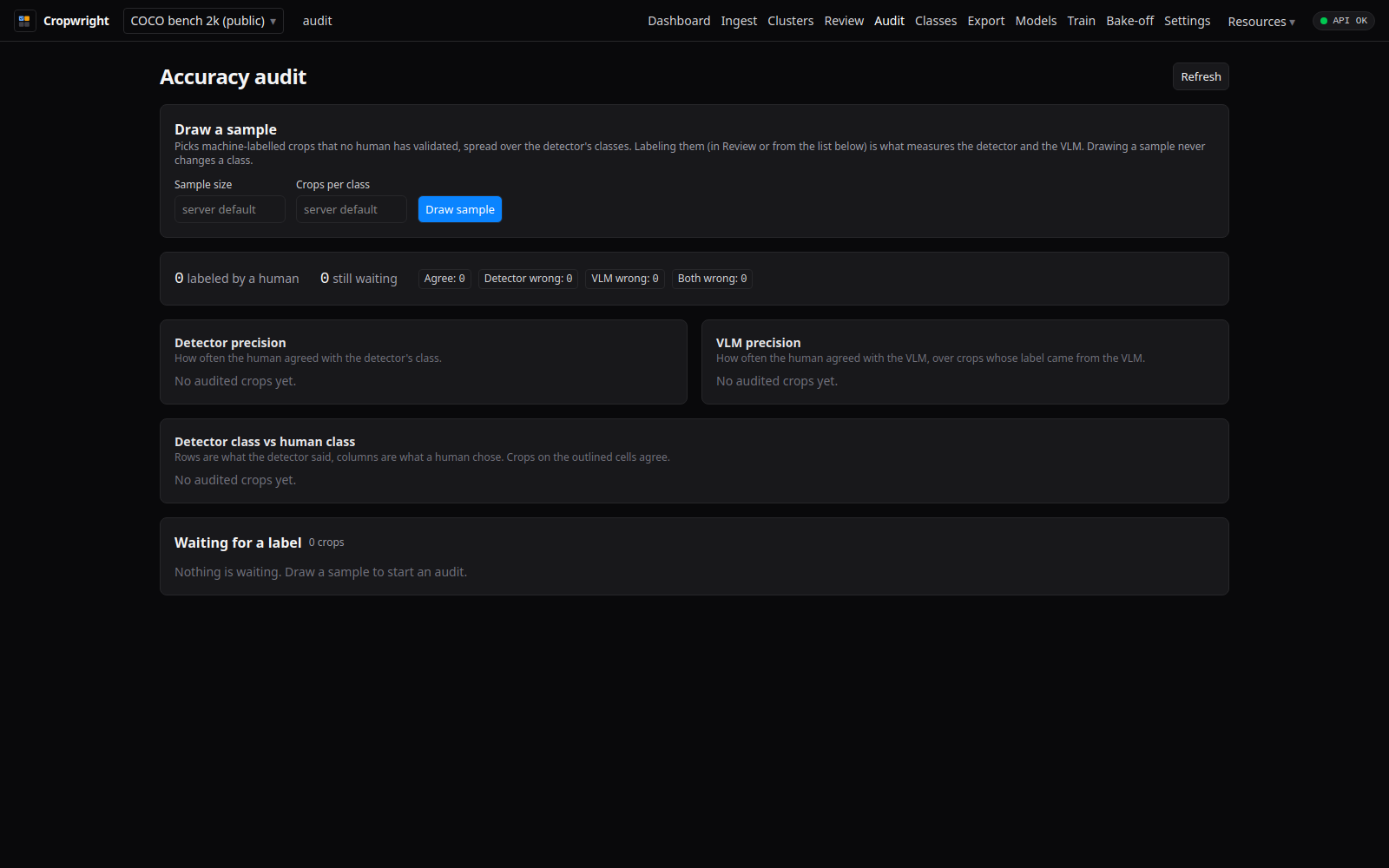1389x868 pixels.
Task: Click the Agree: 0 badge
Action: (444, 279)
